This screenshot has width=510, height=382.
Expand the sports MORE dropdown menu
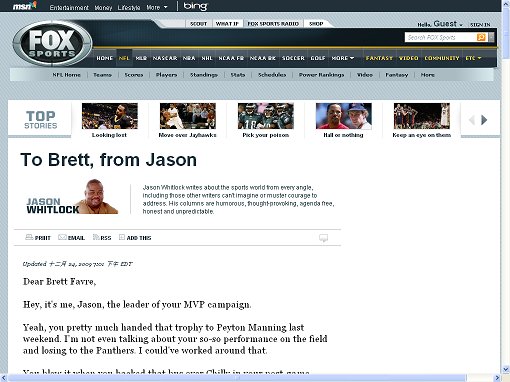pyautogui.click(x=342, y=58)
